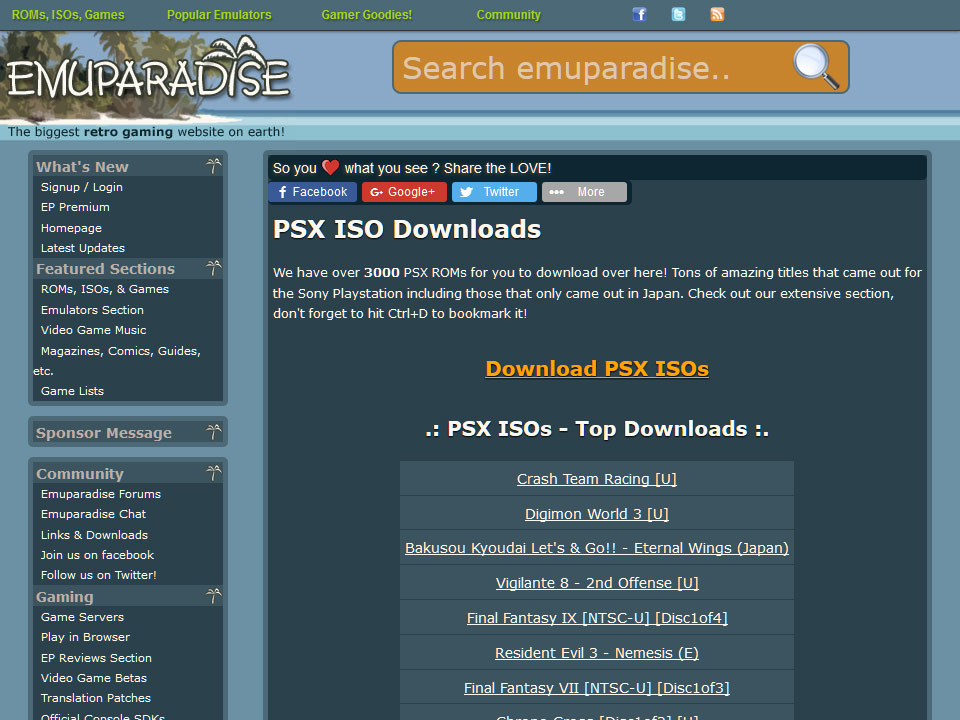This screenshot has height=720, width=960.
Task: Open Latest Updates sidebar link
Action: coord(83,248)
